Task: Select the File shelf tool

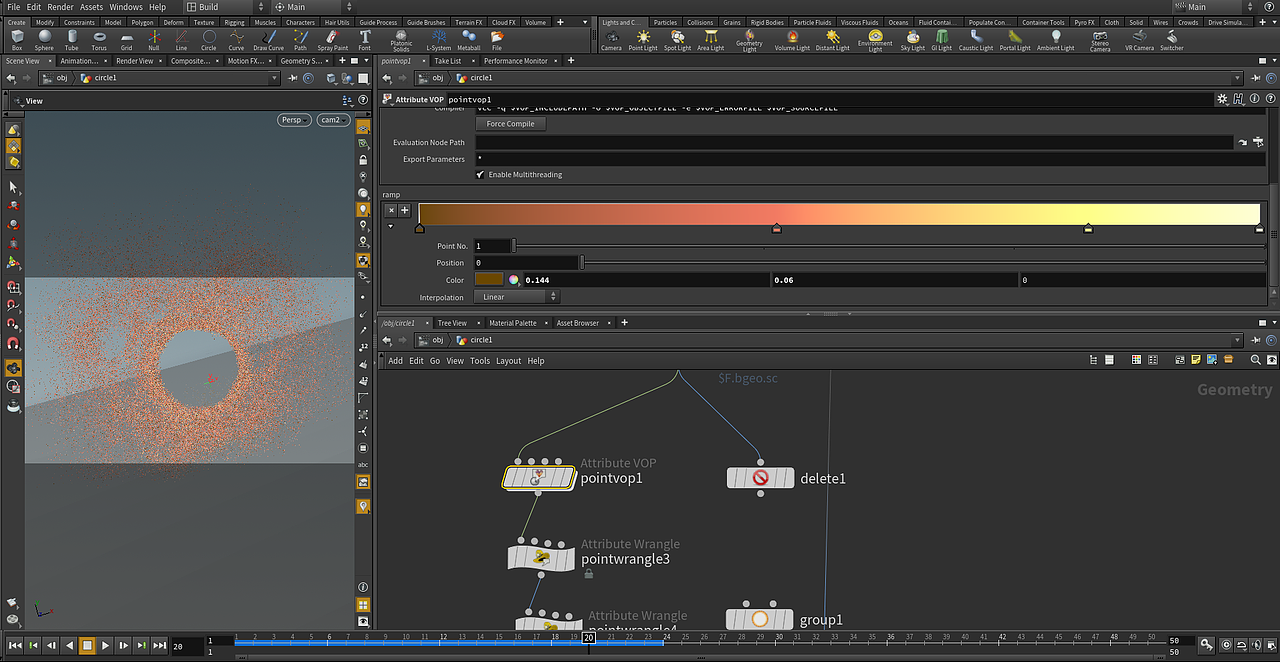Action: pos(497,40)
